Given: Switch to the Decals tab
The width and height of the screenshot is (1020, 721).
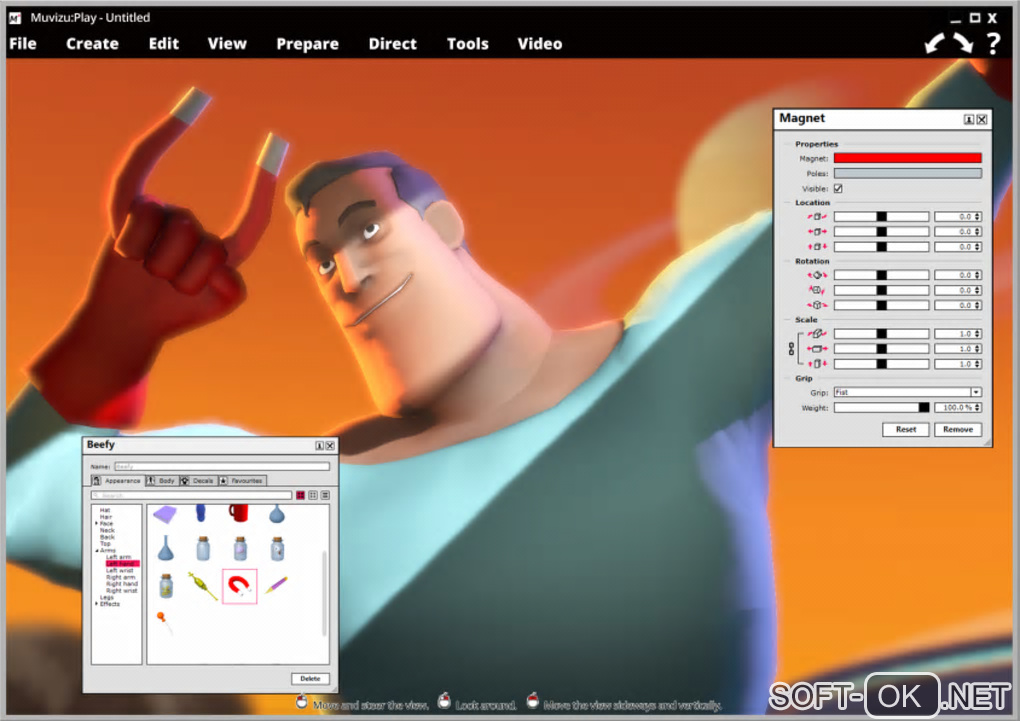Looking at the screenshot, I should point(198,481).
